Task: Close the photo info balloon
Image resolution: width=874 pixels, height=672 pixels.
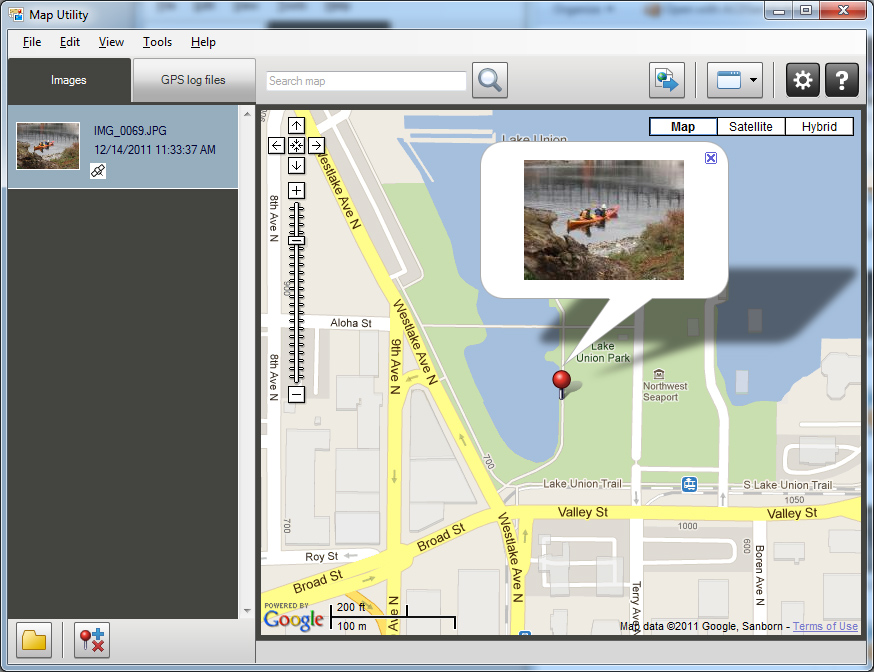Action: click(711, 158)
